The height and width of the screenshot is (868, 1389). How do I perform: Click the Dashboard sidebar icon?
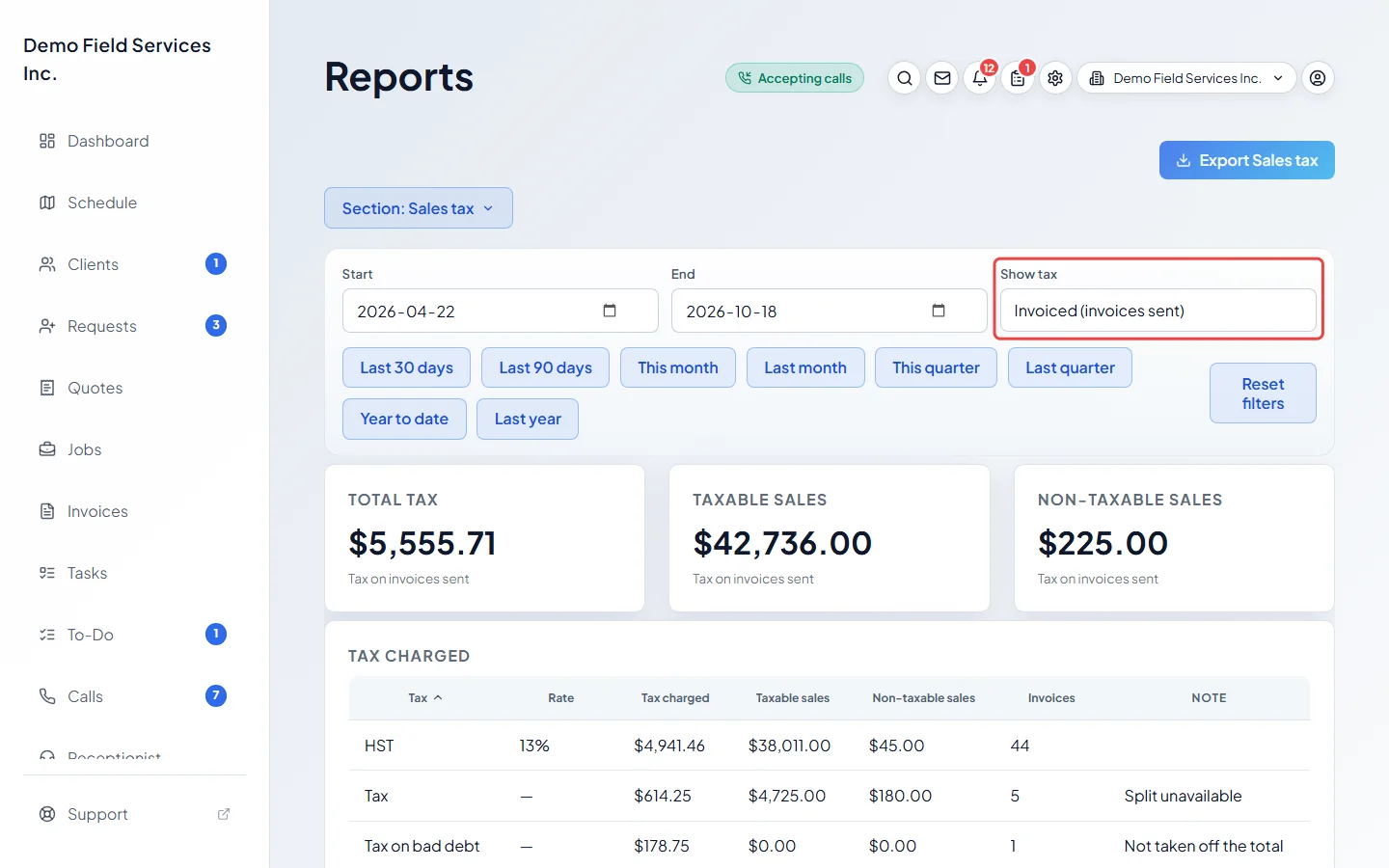click(47, 141)
